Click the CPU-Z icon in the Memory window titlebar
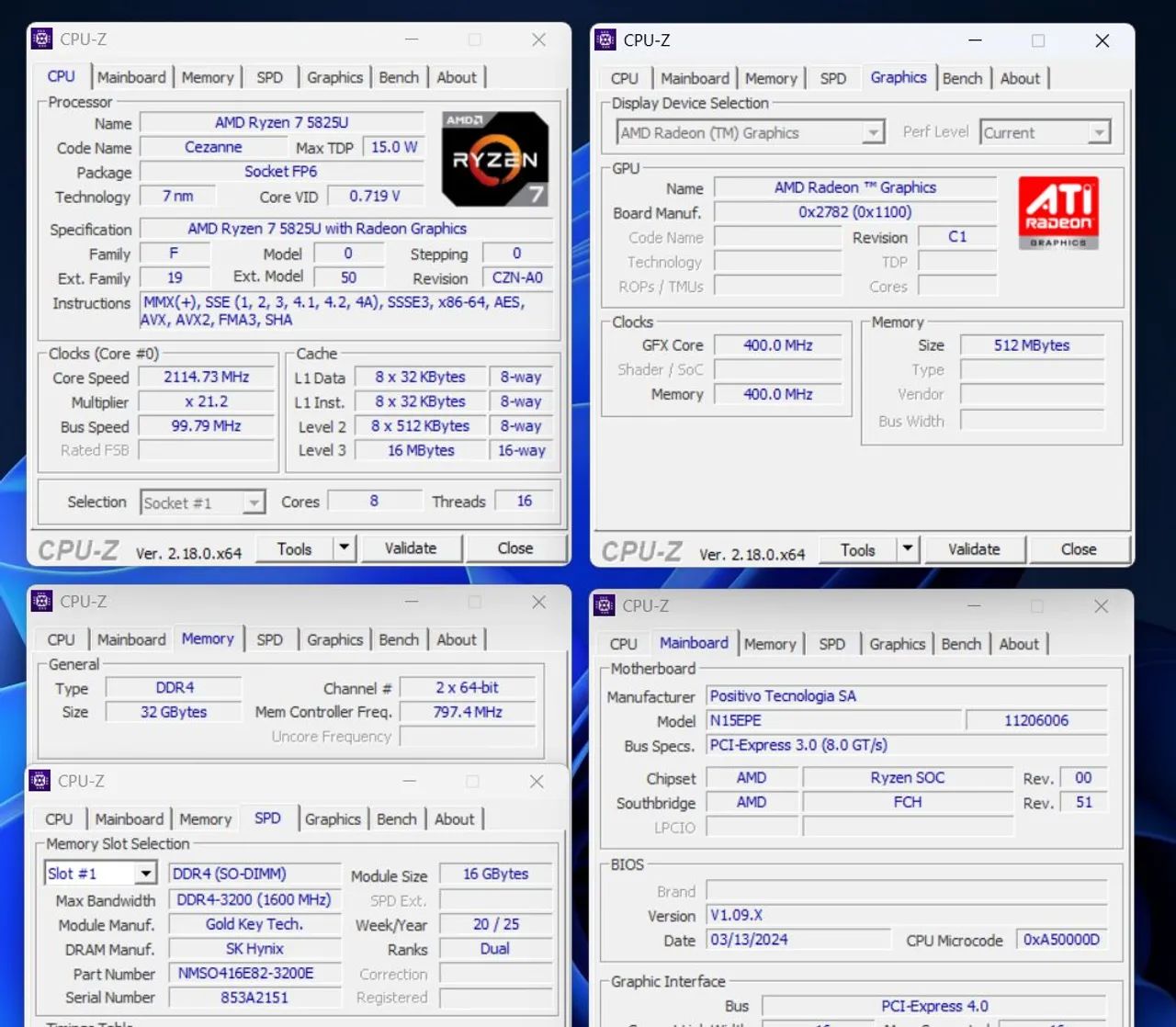The image size is (1176, 1027). (x=41, y=601)
